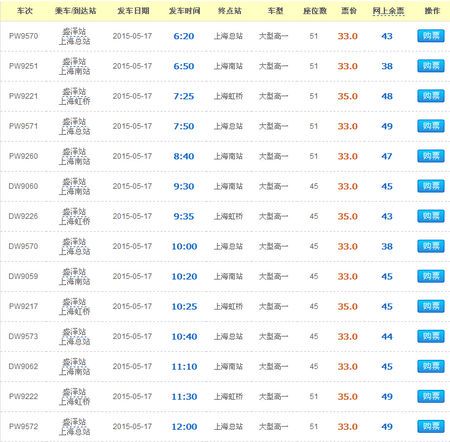Open the 盛泽站 上海总站 station link in PW9572 row
Viewport: 450px width, 442px height.
tap(75, 426)
